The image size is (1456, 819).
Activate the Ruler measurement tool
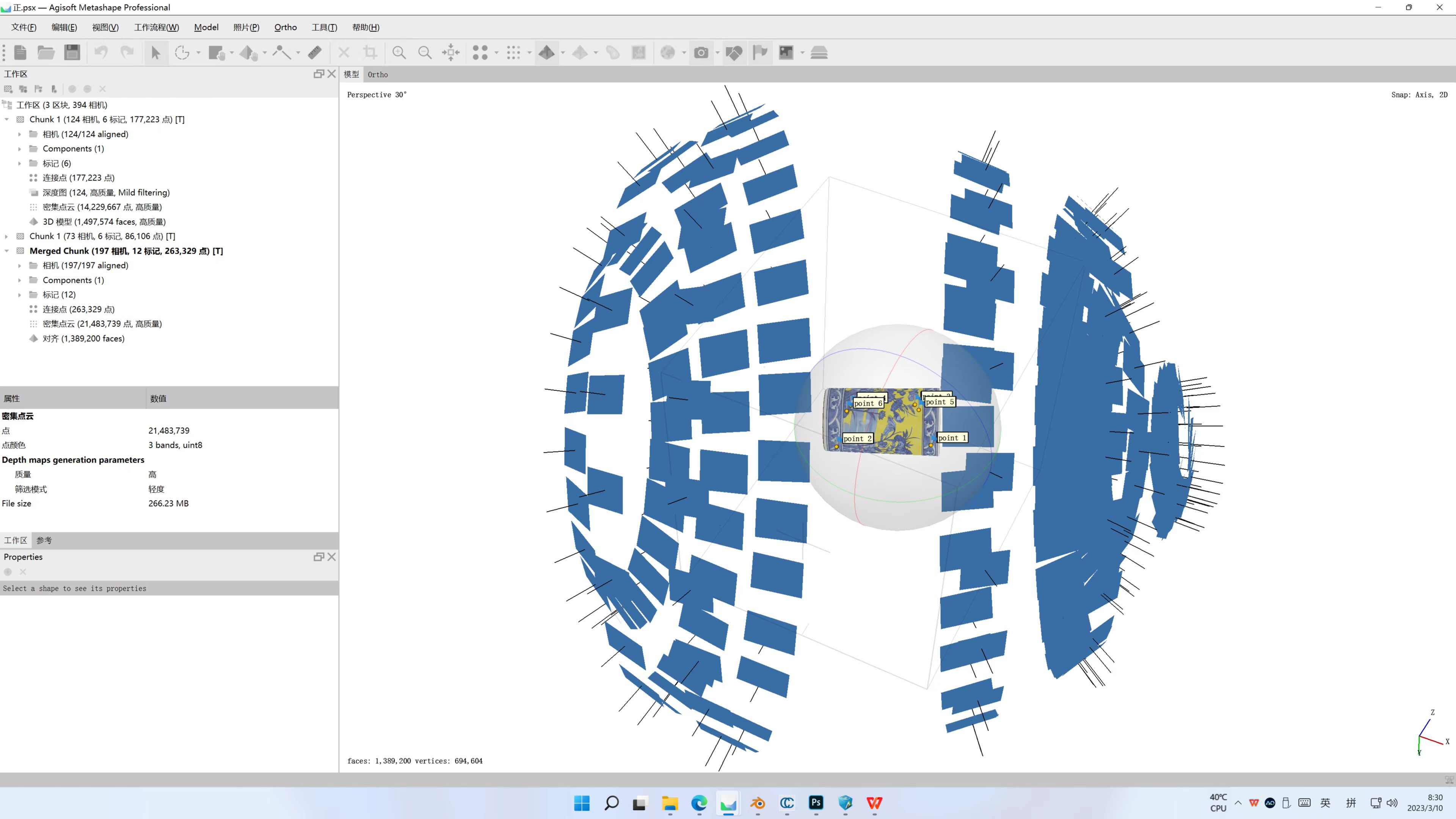click(x=315, y=53)
